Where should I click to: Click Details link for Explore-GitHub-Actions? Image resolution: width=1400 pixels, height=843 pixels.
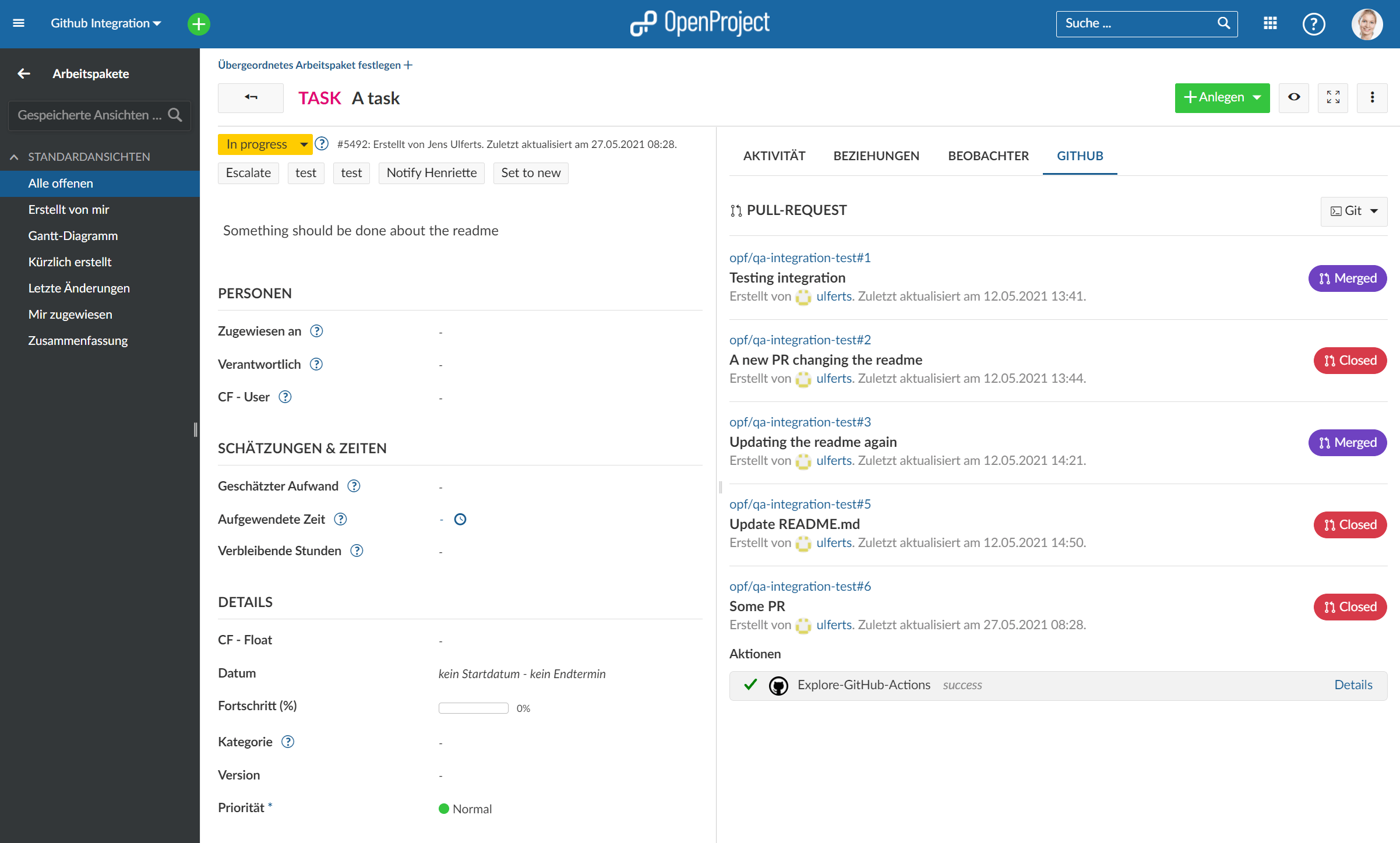pos(1353,685)
